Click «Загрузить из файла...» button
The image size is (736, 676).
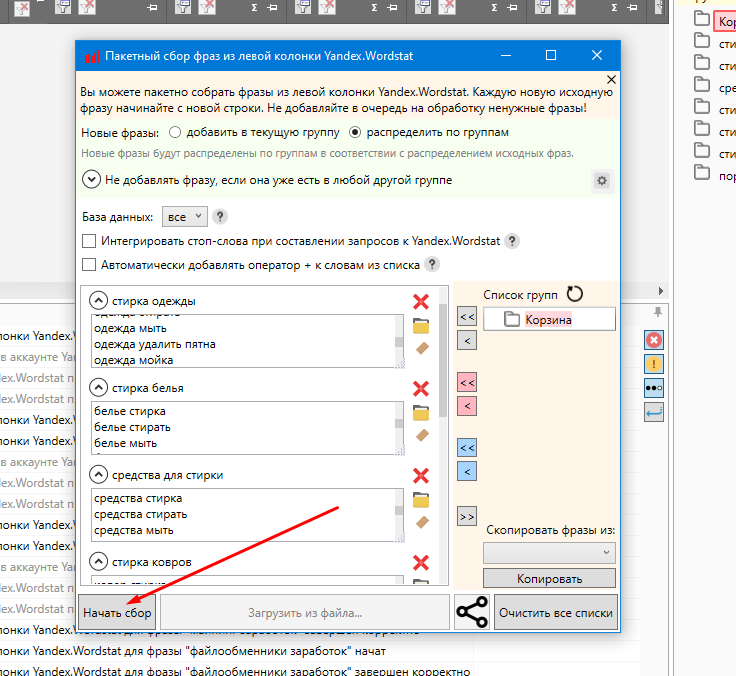tap(305, 613)
